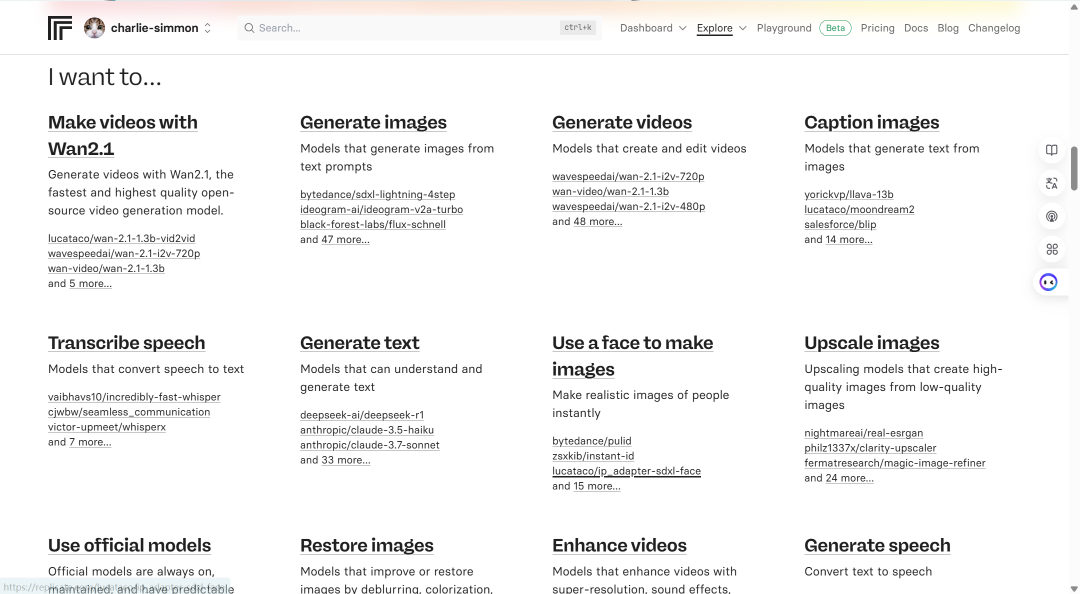Open lucataco/moondream2 model link

coord(859,209)
